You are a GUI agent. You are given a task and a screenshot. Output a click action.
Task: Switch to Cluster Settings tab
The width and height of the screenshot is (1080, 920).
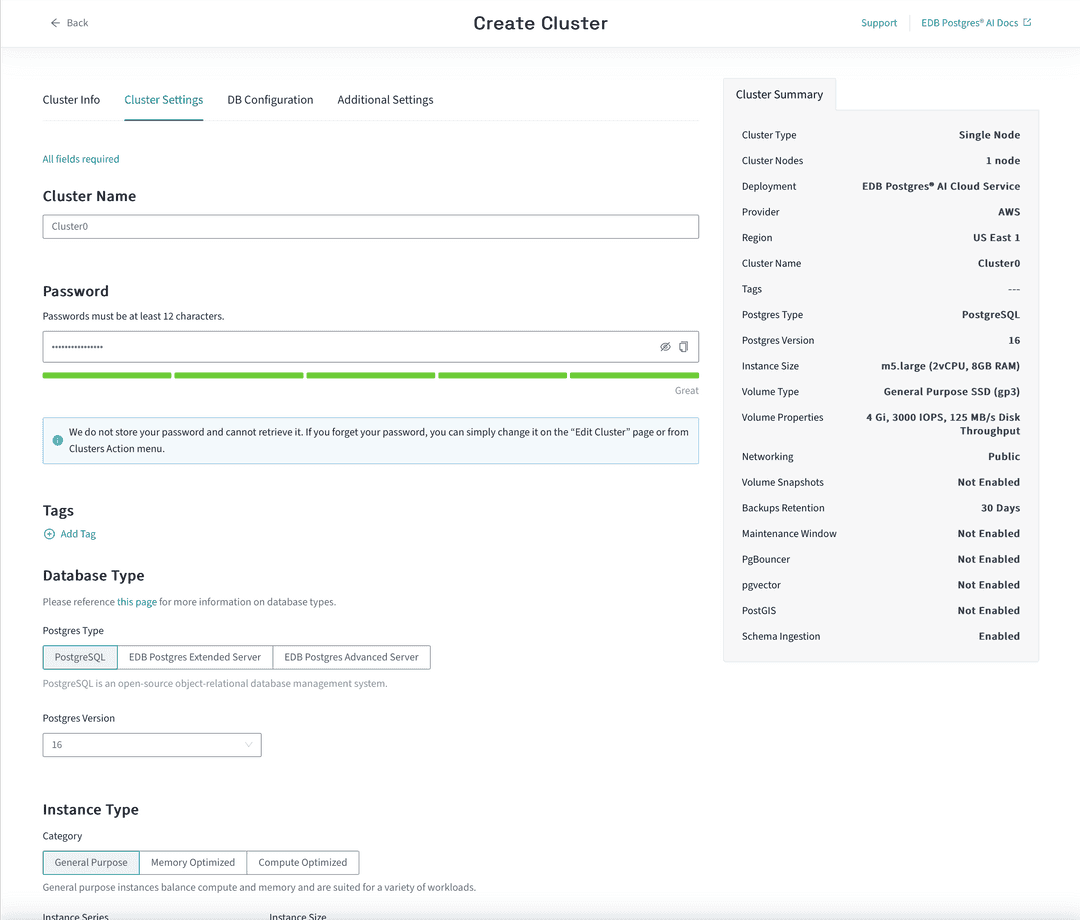pos(163,100)
